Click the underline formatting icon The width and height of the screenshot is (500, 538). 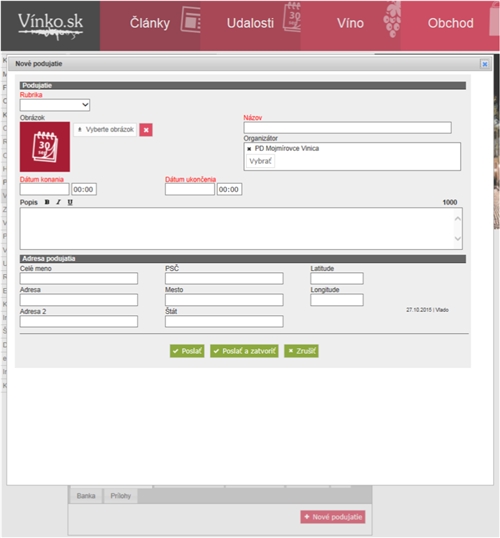[x=70, y=202]
